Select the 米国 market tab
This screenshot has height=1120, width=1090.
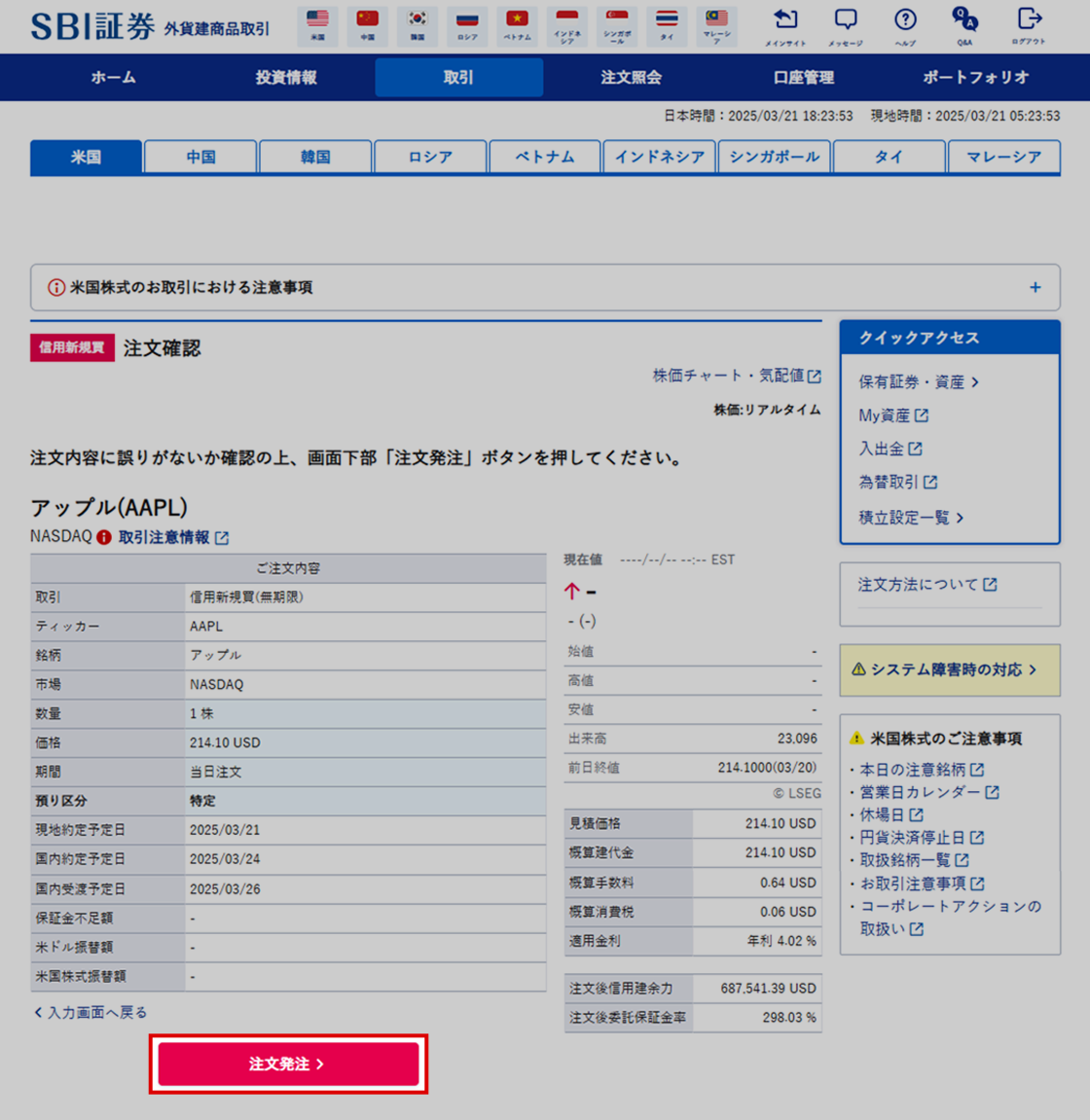86,157
